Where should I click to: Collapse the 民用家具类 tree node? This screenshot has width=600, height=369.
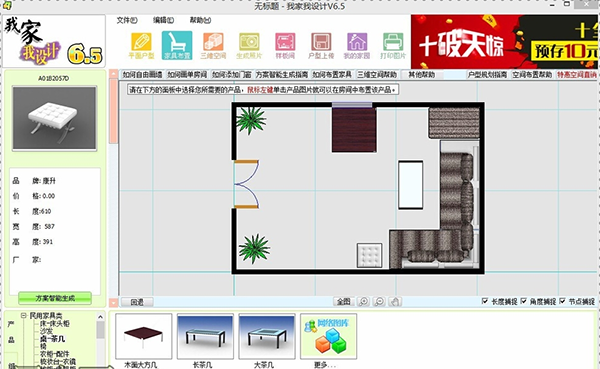tap(24, 316)
